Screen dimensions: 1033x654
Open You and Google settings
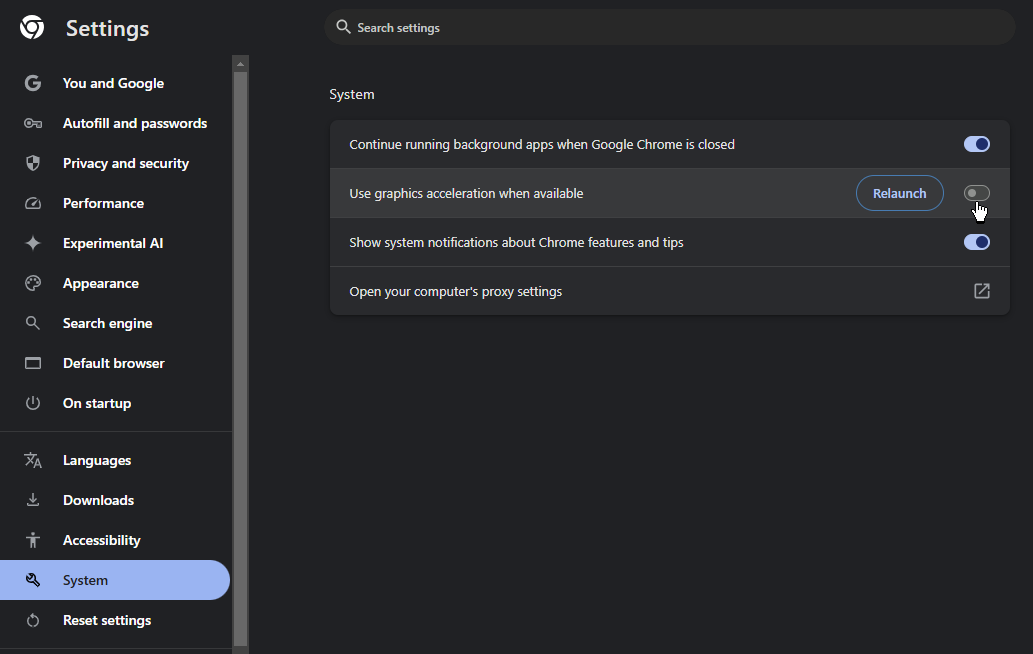(115, 83)
